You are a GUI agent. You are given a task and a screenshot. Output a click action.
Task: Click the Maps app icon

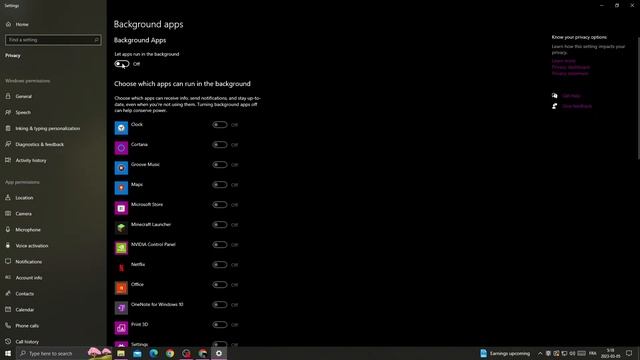121,188
